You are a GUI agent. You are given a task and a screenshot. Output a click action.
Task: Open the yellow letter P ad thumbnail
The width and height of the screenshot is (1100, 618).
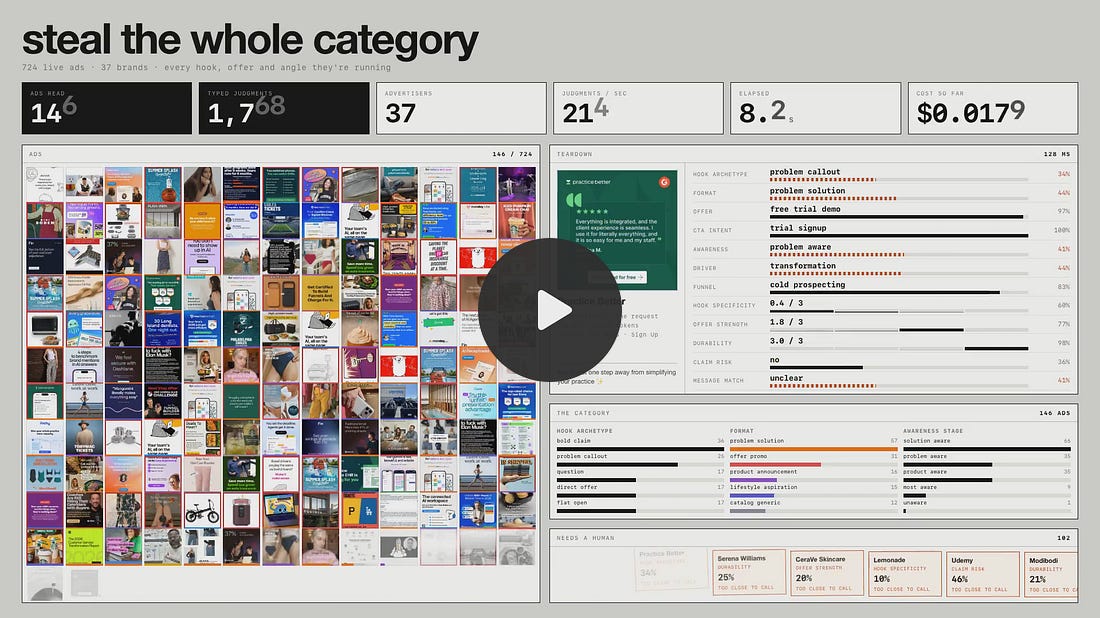[x=359, y=511]
